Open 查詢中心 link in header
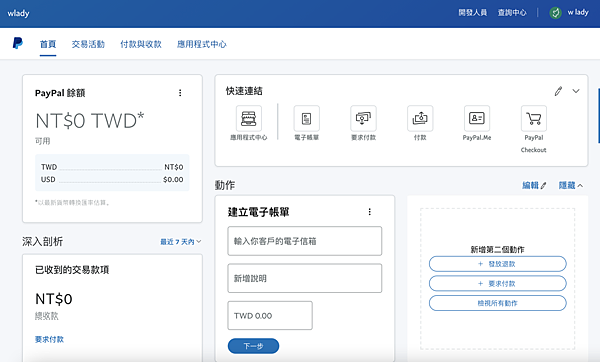600x362 pixels. pyautogui.click(x=512, y=13)
